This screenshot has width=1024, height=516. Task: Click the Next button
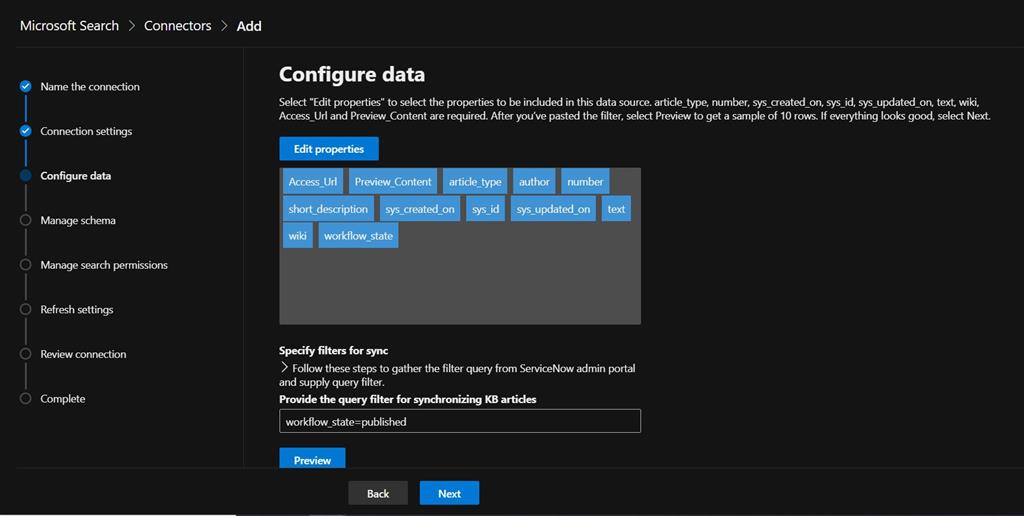coord(449,493)
